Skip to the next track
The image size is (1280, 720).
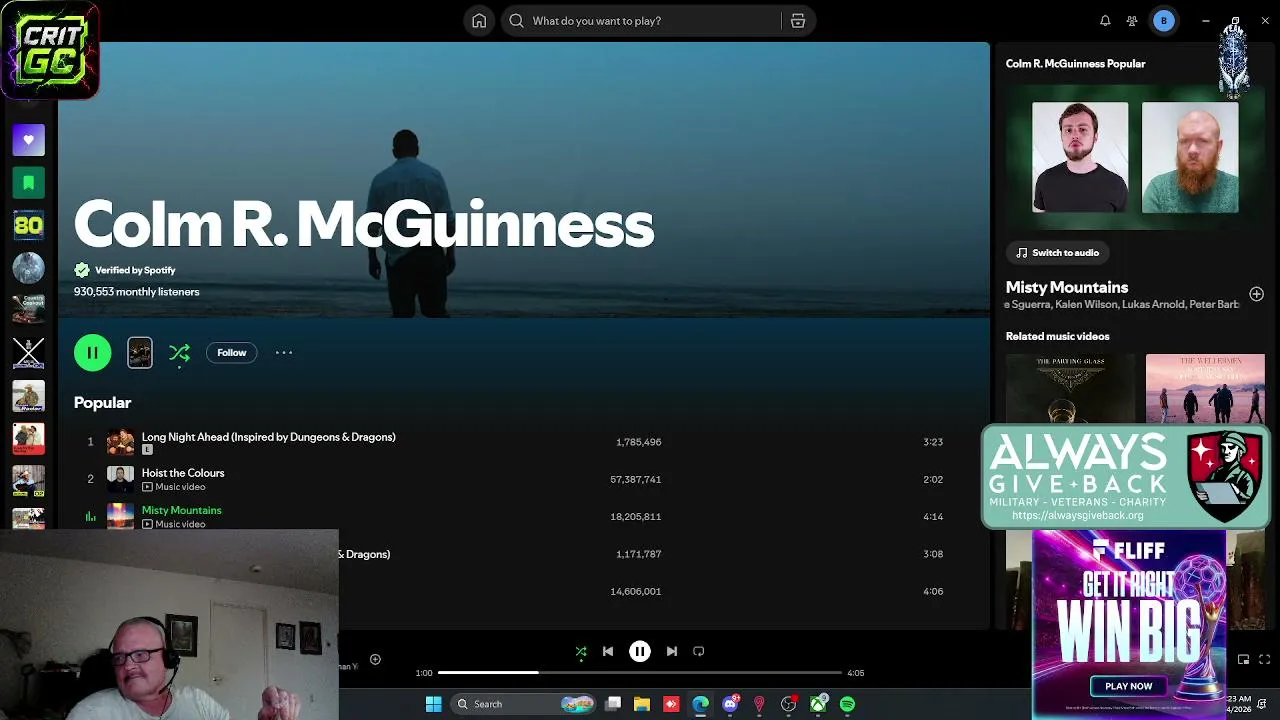(x=672, y=651)
